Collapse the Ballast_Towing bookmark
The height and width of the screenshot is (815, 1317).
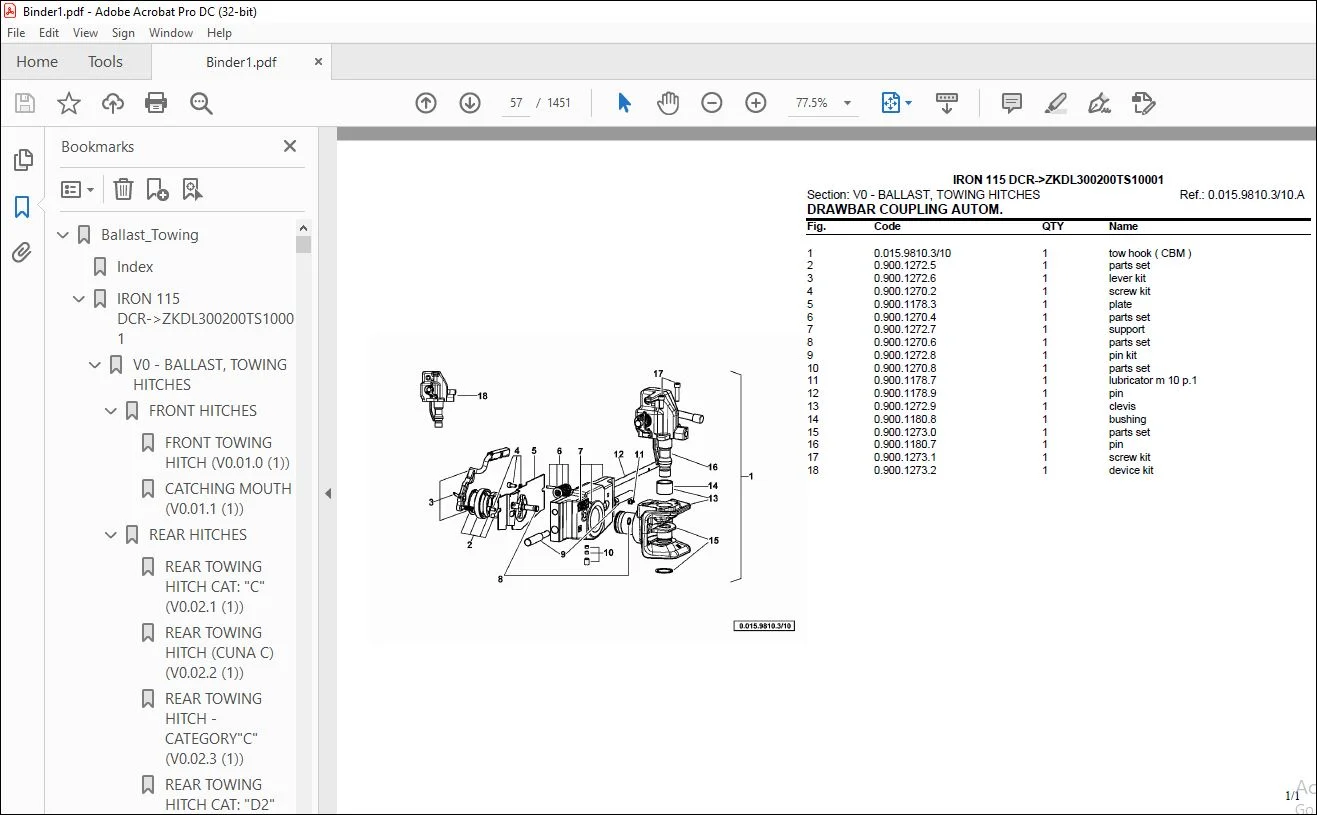pyautogui.click(x=64, y=235)
